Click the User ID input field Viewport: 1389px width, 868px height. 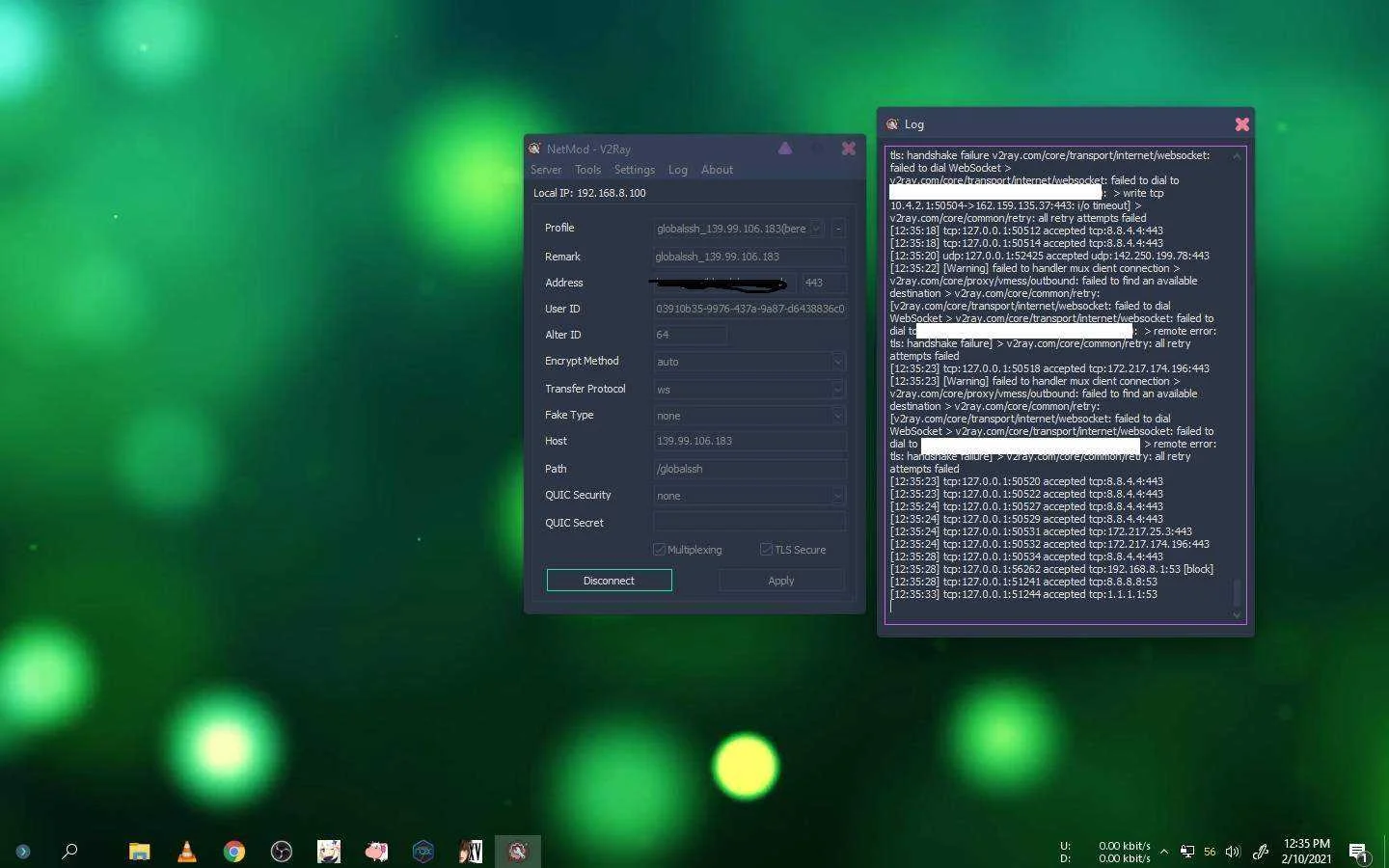pyautogui.click(x=749, y=309)
